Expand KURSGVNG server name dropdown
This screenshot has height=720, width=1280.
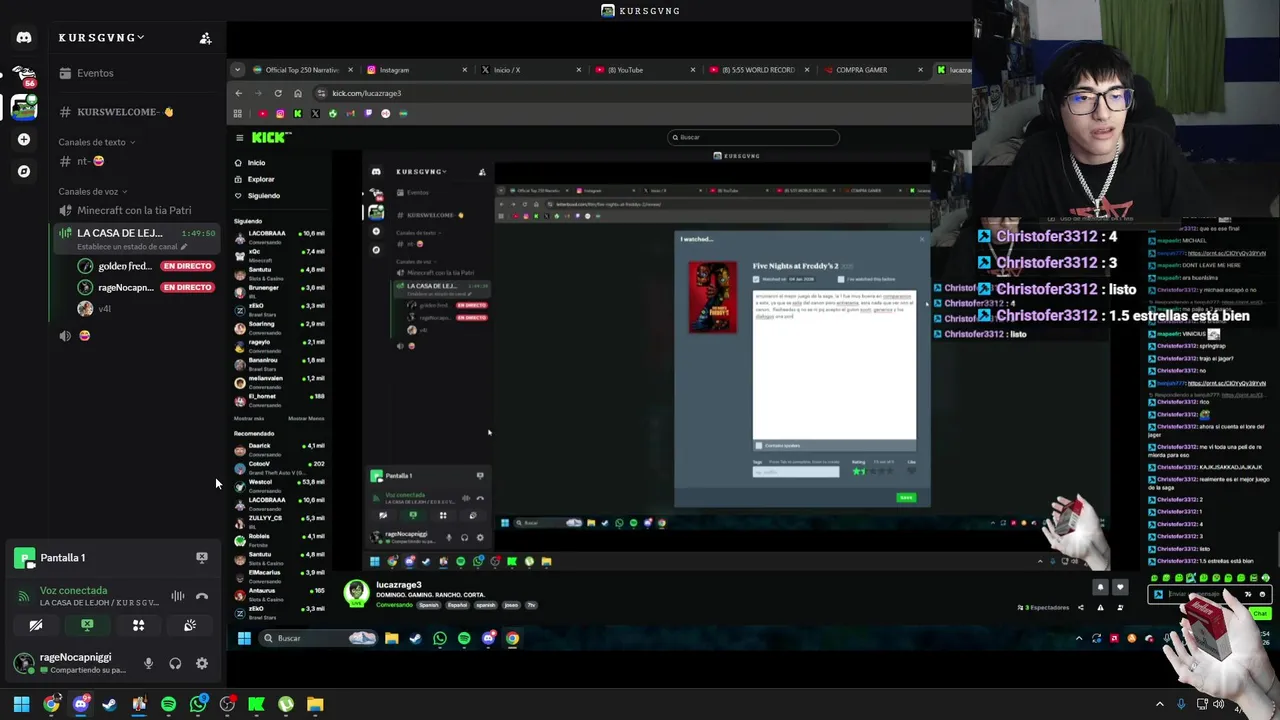(101, 38)
